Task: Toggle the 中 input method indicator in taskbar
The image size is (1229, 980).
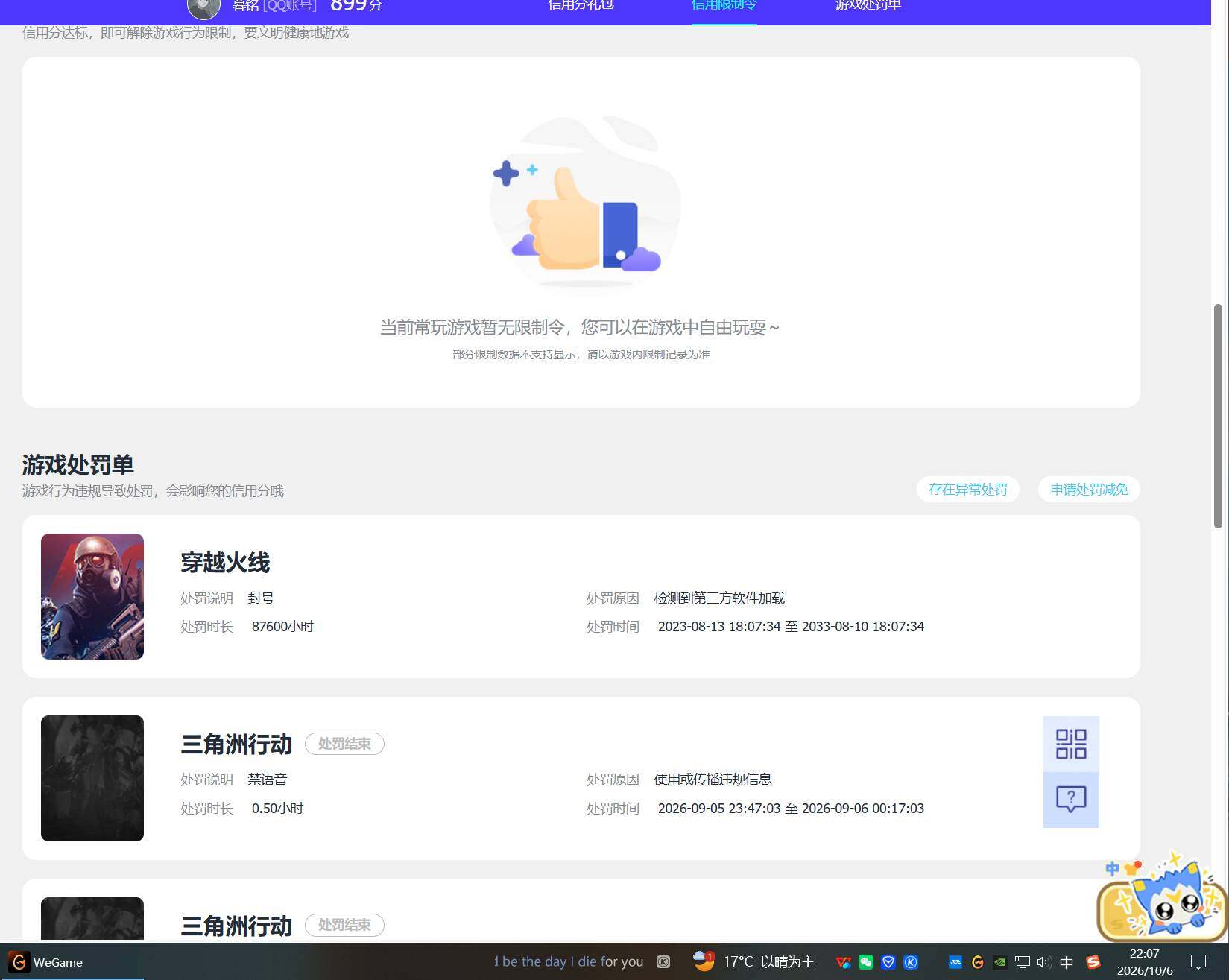Action: pos(1067,962)
